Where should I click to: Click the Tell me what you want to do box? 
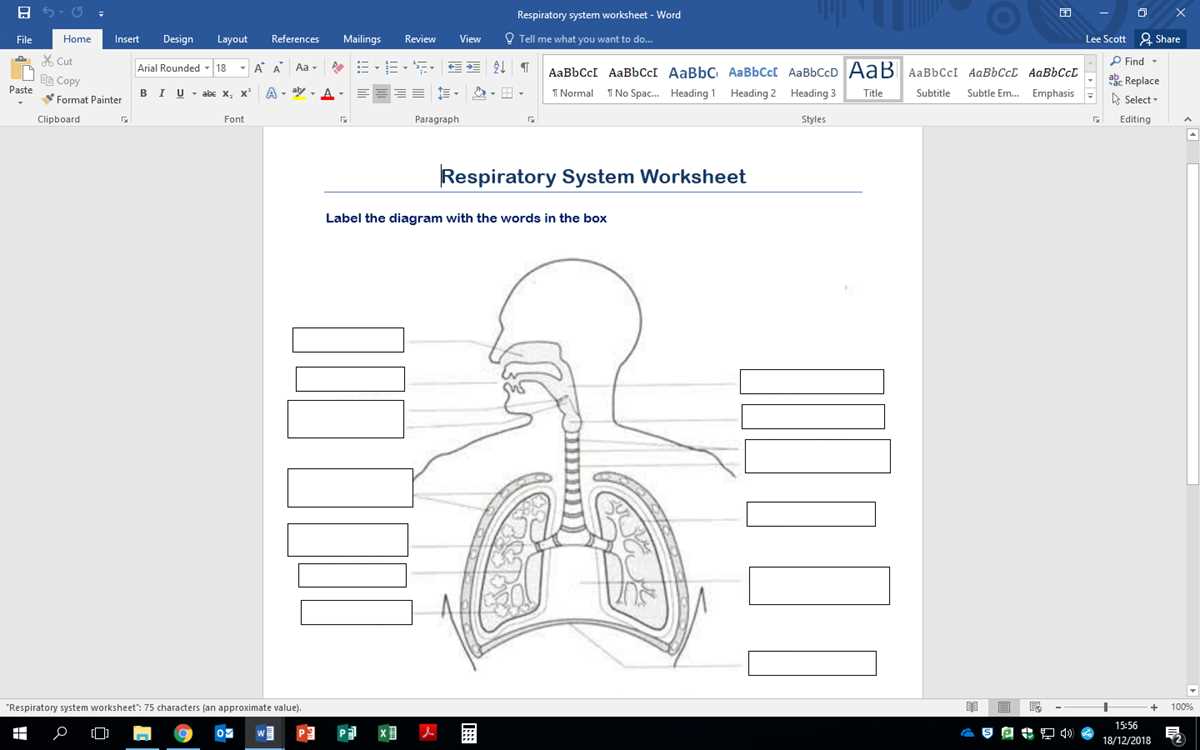578,39
